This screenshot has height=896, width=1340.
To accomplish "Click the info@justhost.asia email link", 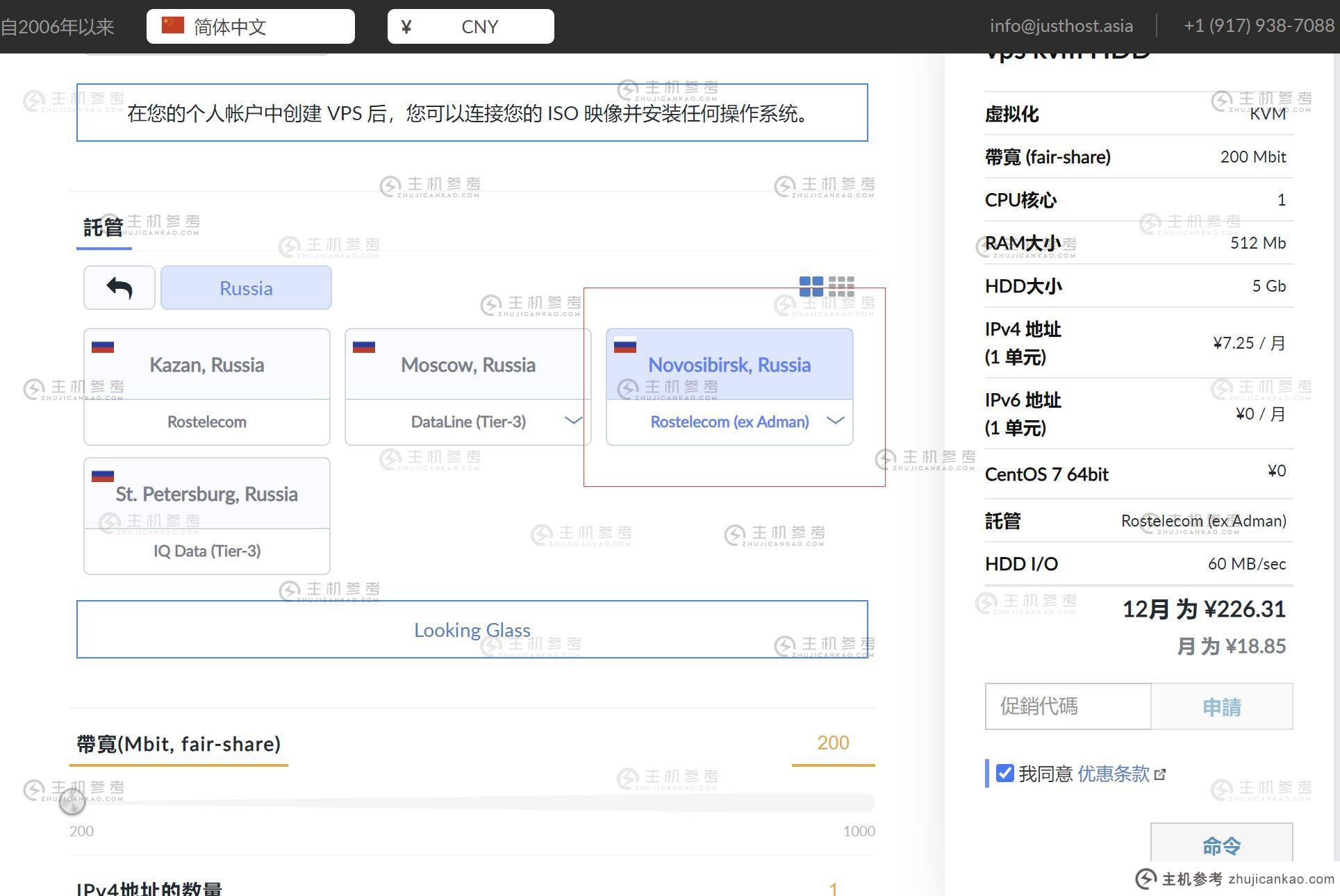I will pyautogui.click(x=1061, y=26).
